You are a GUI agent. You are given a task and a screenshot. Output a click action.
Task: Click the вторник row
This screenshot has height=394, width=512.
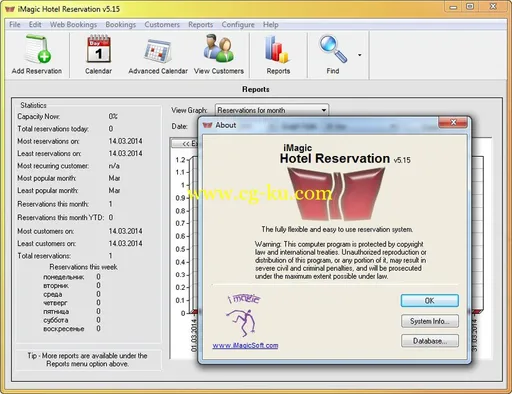(x=72, y=286)
